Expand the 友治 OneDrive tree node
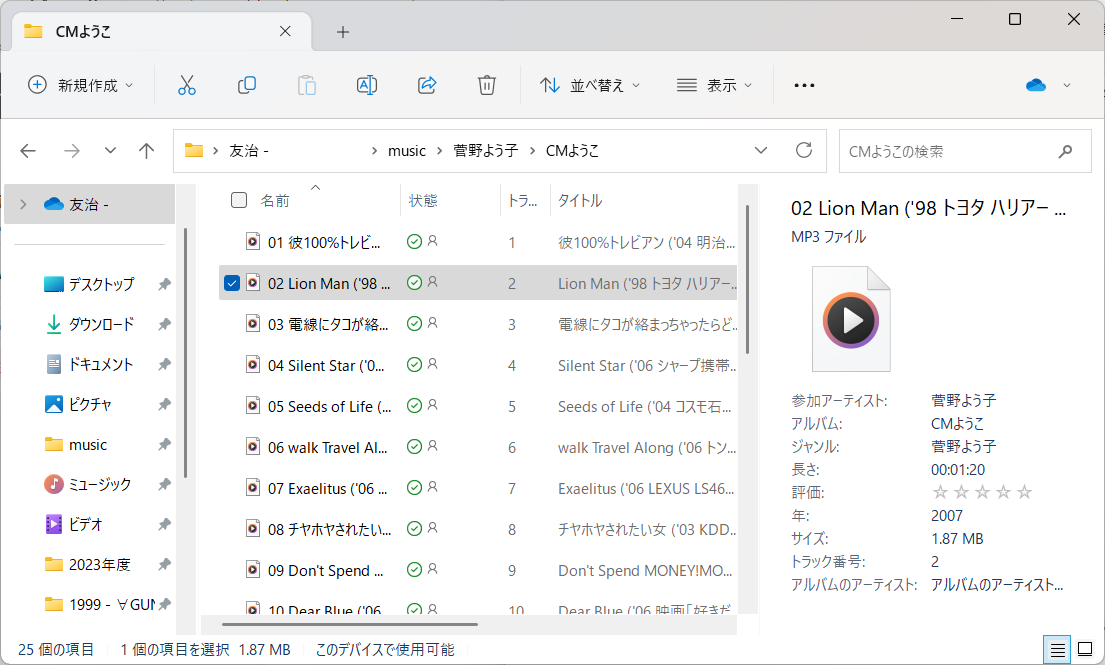Screen dimensions: 1105x665 coord(23,204)
